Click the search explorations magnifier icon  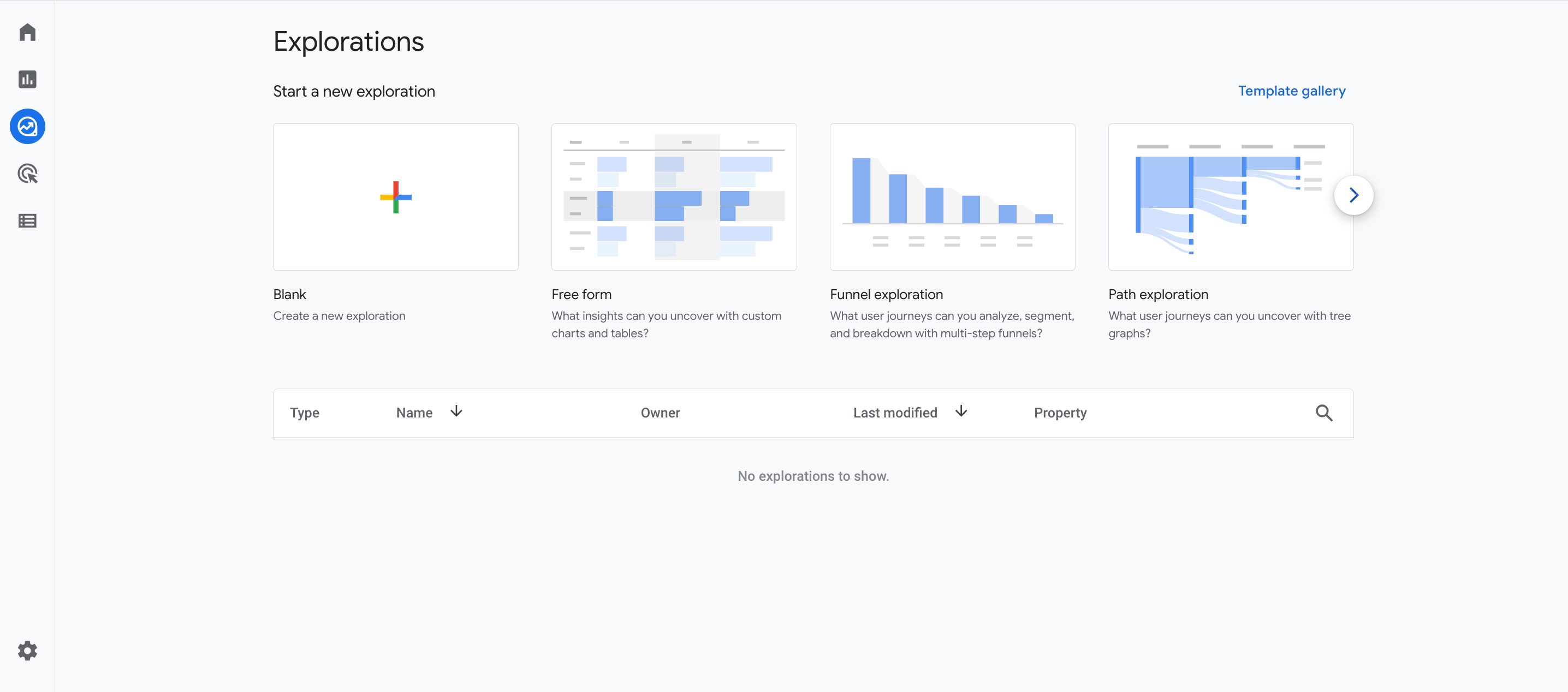[1323, 413]
